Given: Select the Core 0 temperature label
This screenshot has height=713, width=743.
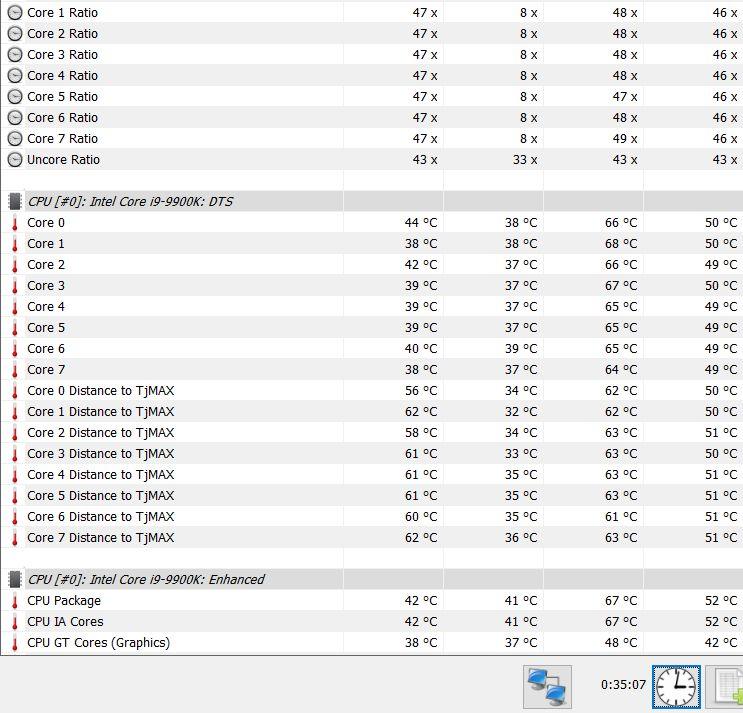Looking at the screenshot, I should (46, 223).
